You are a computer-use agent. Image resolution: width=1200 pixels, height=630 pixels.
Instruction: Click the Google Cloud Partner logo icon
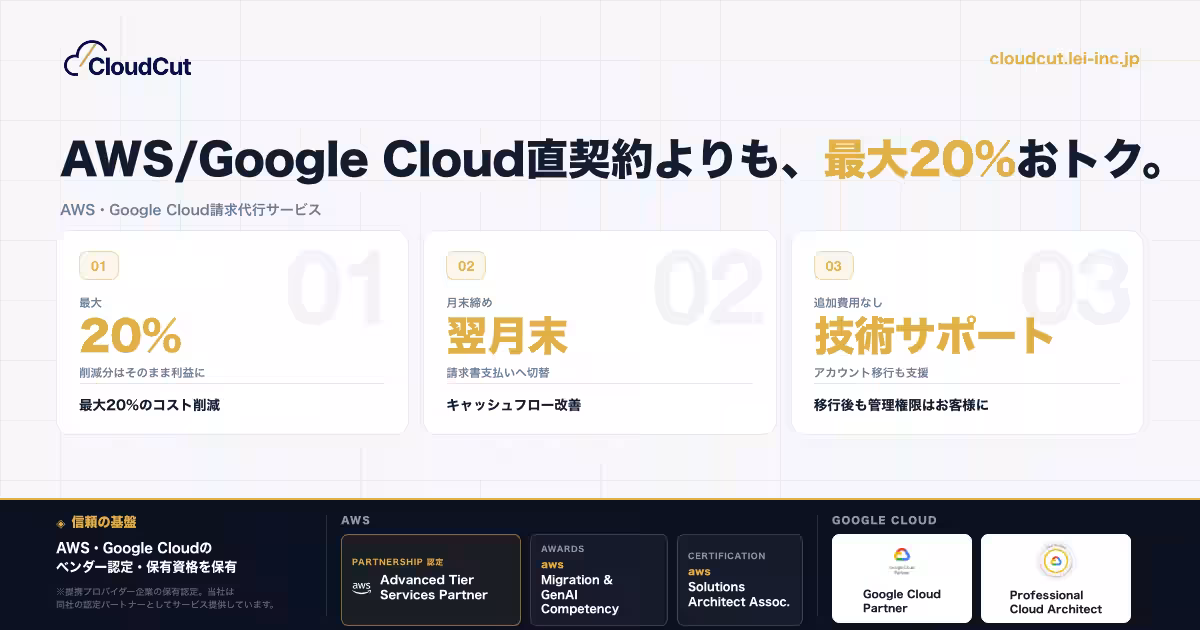(901, 558)
